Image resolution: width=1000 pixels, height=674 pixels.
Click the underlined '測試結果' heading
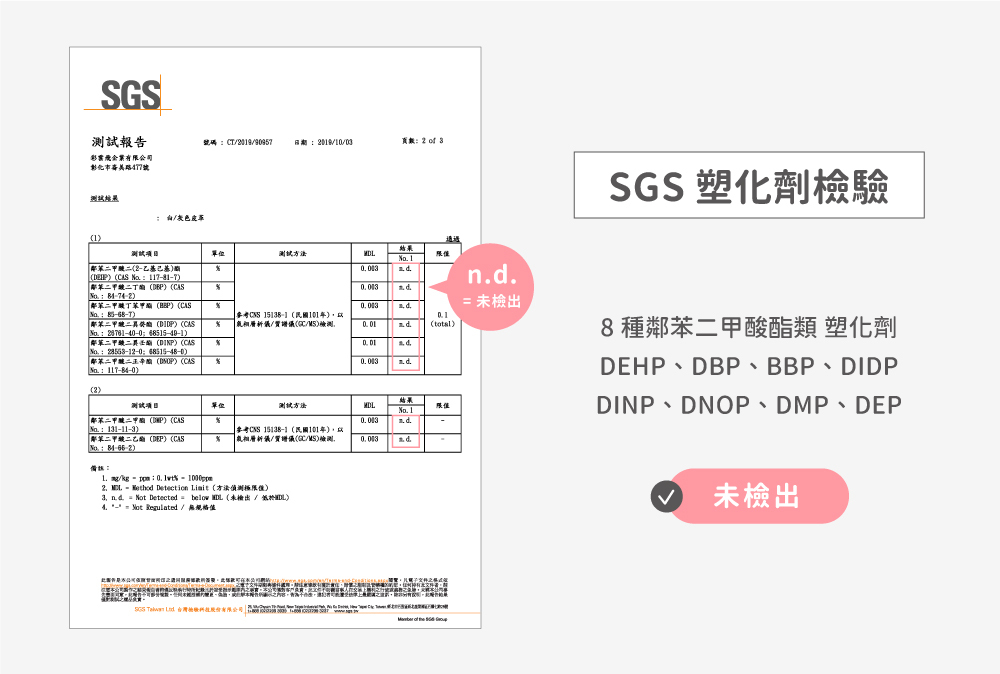pos(104,198)
